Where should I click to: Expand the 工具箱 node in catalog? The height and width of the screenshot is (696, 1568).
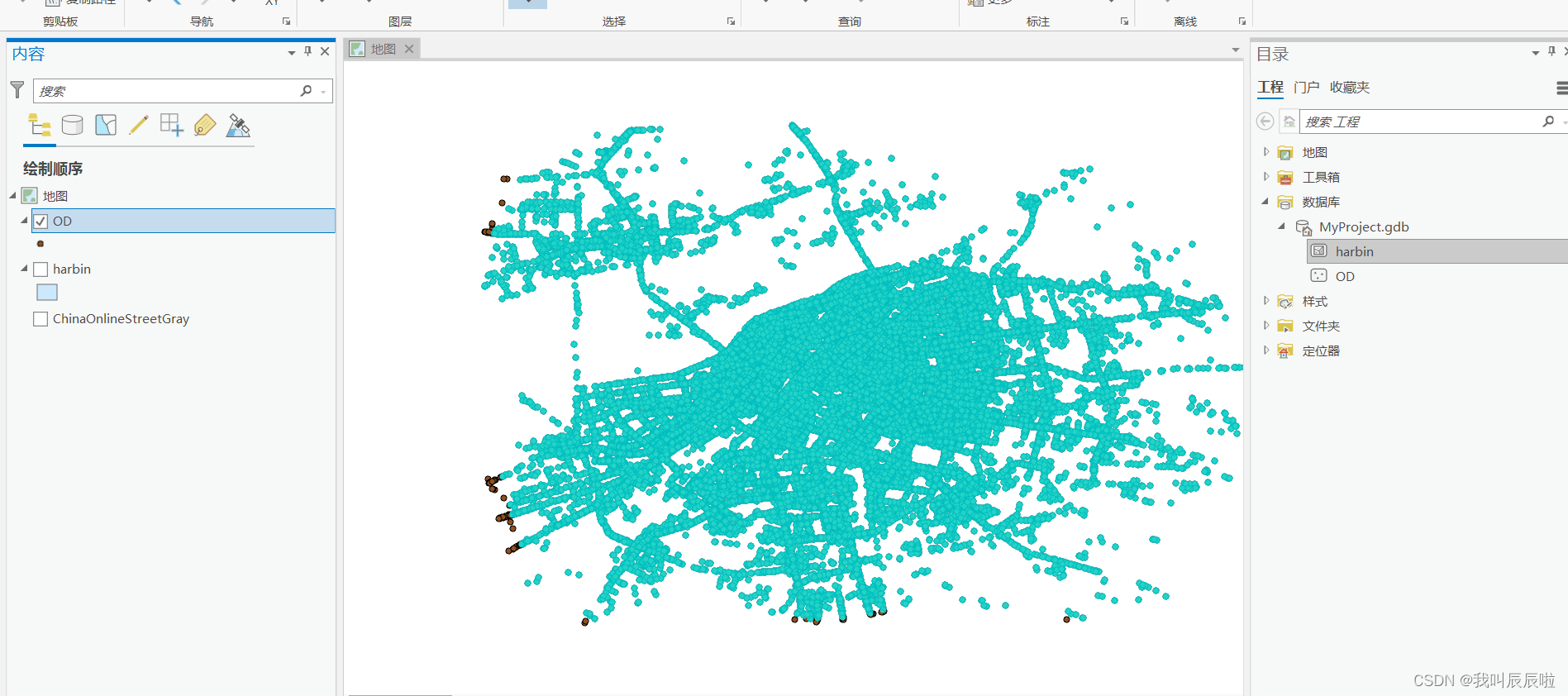(x=1265, y=177)
